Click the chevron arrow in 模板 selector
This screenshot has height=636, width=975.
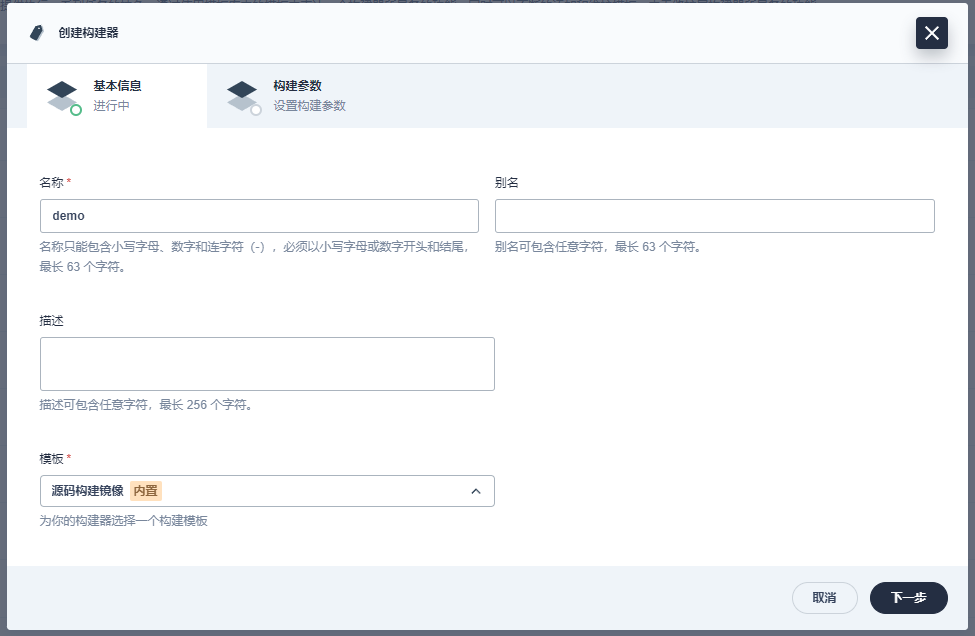(476, 491)
